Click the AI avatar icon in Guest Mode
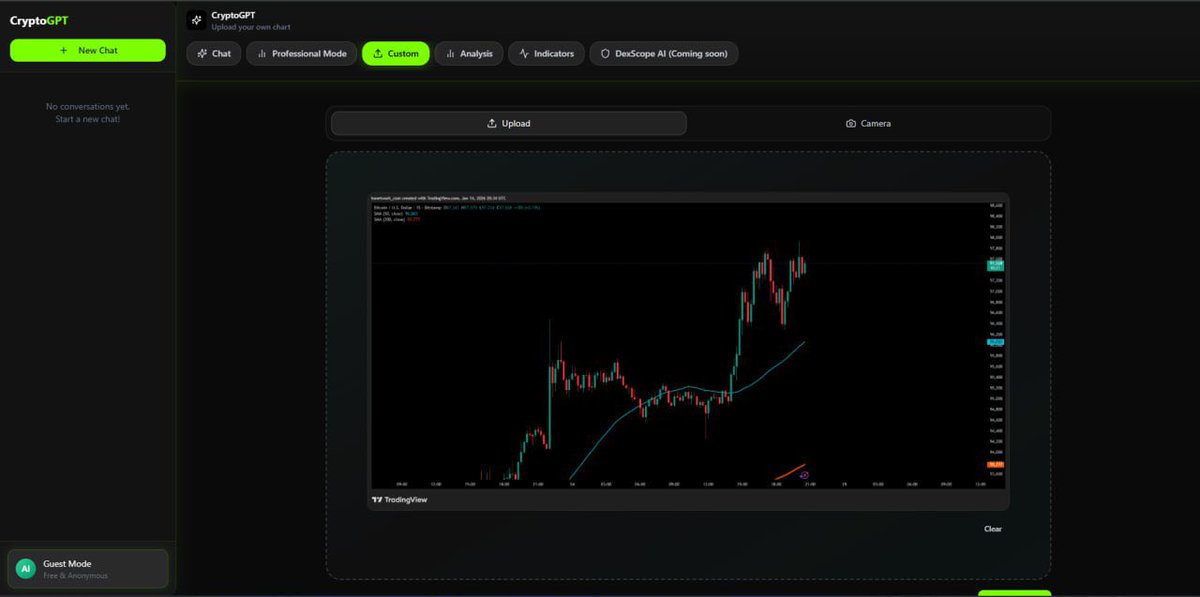This screenshot has height=597, width=1200. [x=26, y=568]
